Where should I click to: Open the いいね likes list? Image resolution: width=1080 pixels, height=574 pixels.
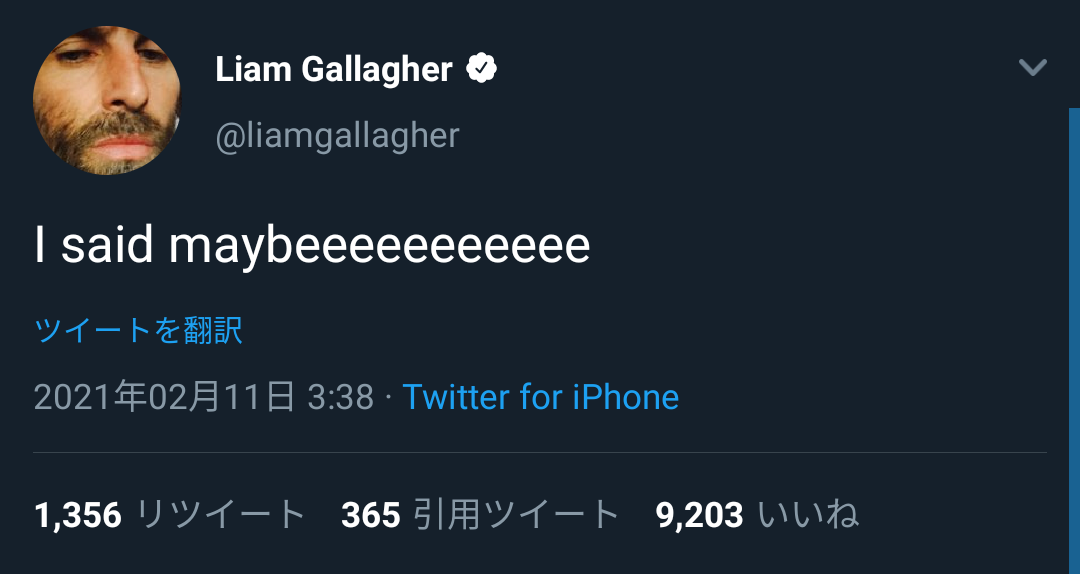coord(808,515)
